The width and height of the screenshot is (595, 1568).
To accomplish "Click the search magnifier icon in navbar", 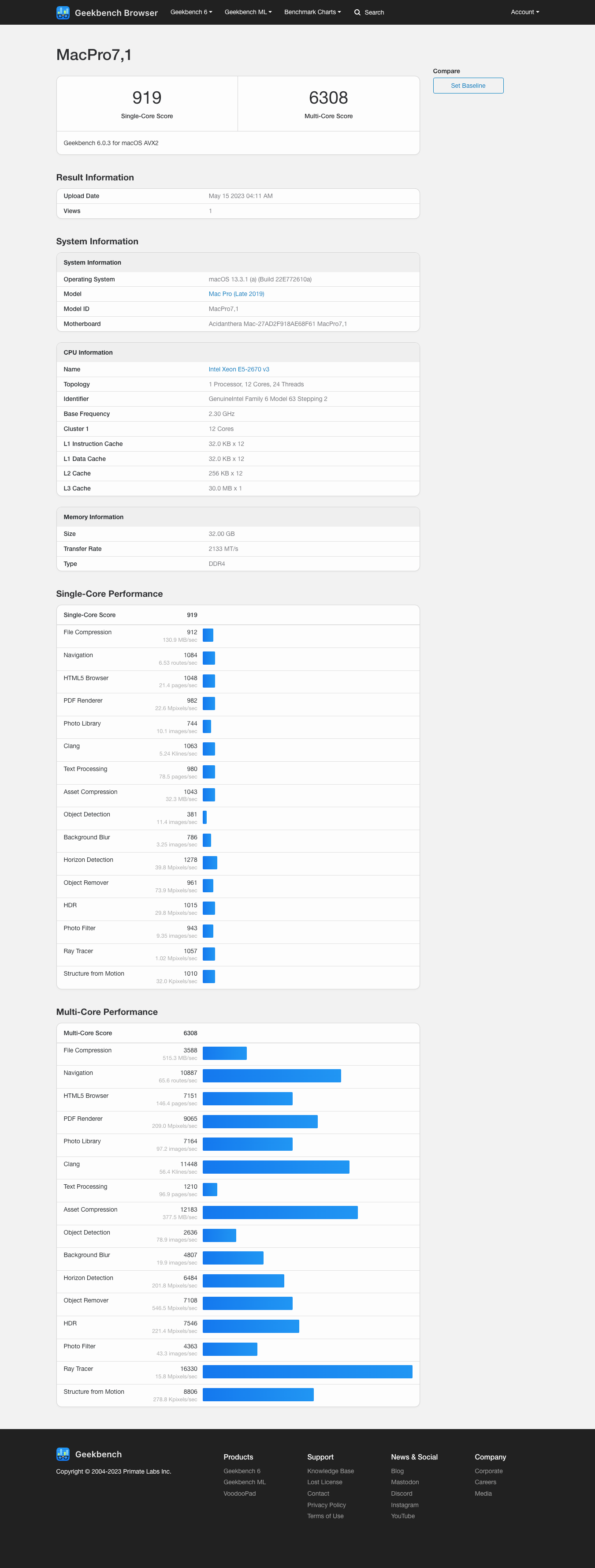I will [357, 12].
